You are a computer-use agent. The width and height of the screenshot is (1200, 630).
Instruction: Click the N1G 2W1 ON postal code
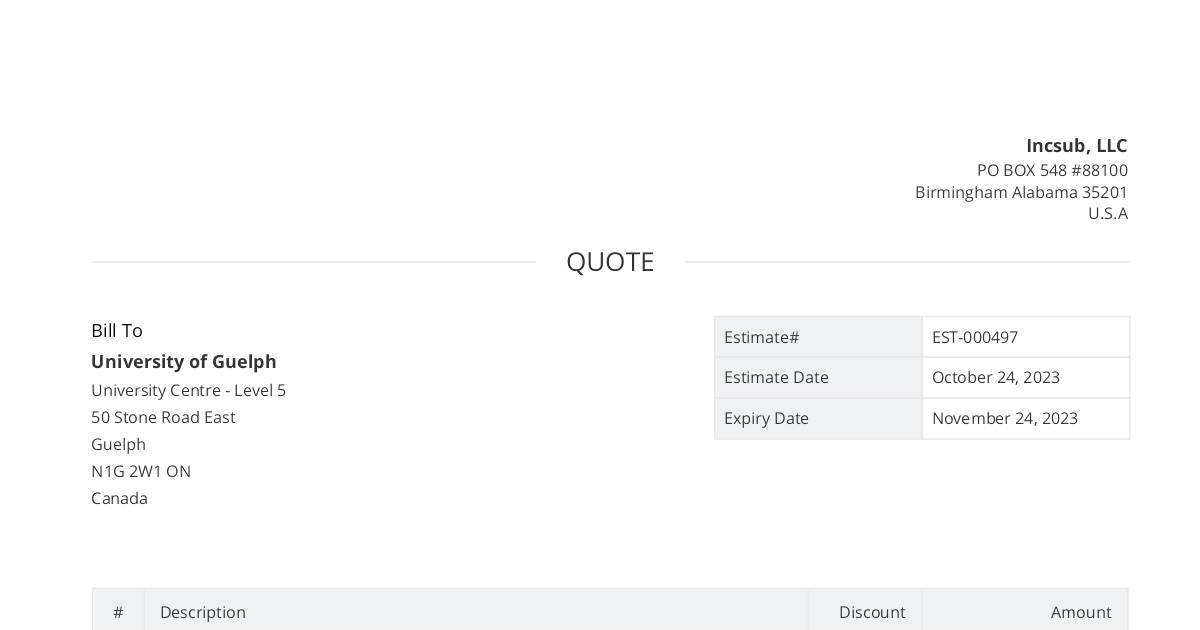click(141, 471)
